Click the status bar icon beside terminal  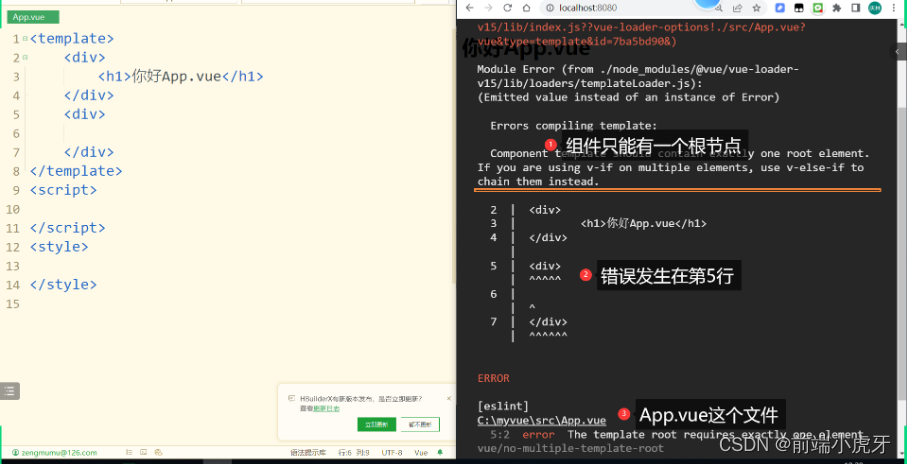(x=158, y=452)
